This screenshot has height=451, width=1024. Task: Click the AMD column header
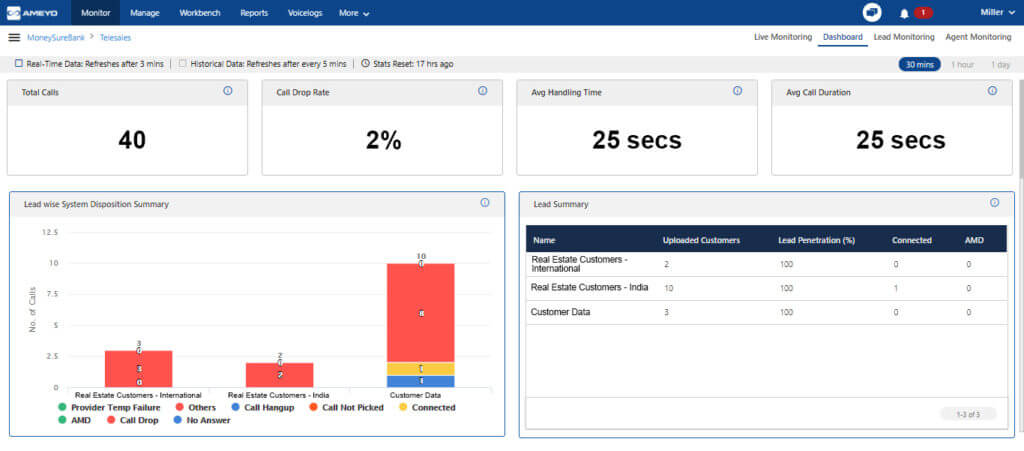[974, 240]
